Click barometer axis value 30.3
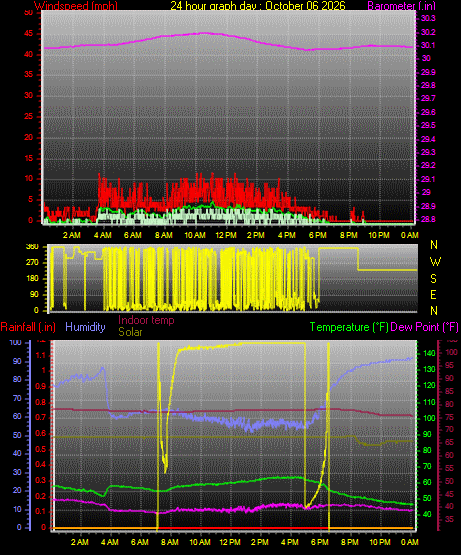 [428, 18]
